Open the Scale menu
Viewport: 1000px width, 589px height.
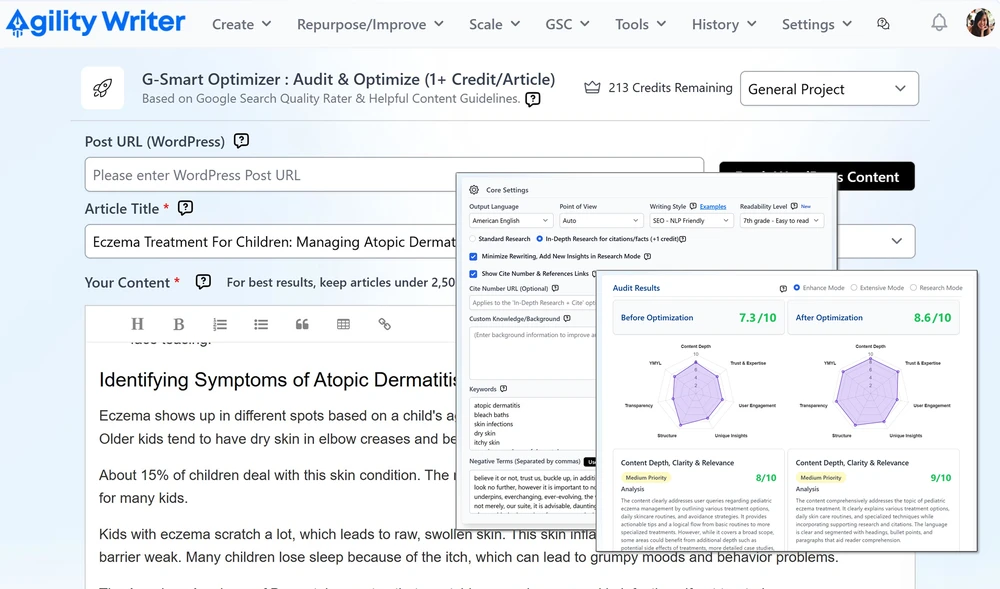(x=494, y=24)
